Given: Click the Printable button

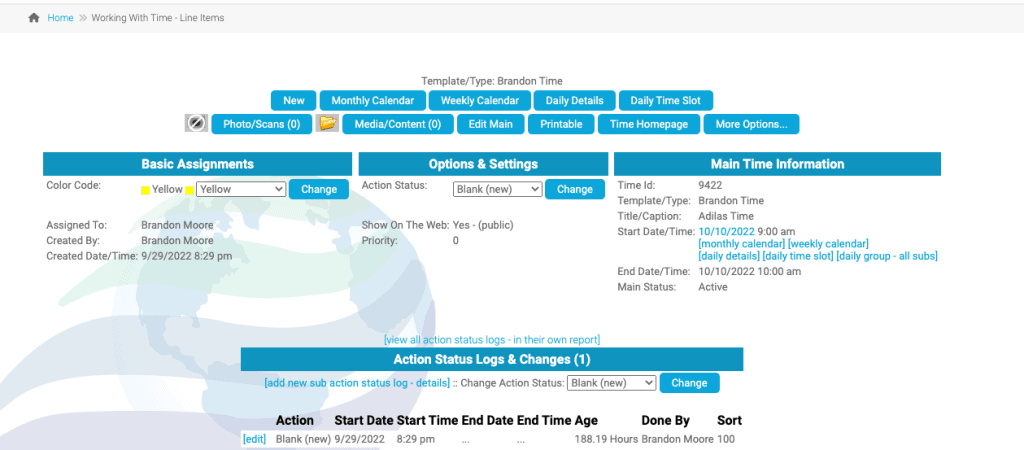Looking at the screenshot, I should [x=561, y=124].
